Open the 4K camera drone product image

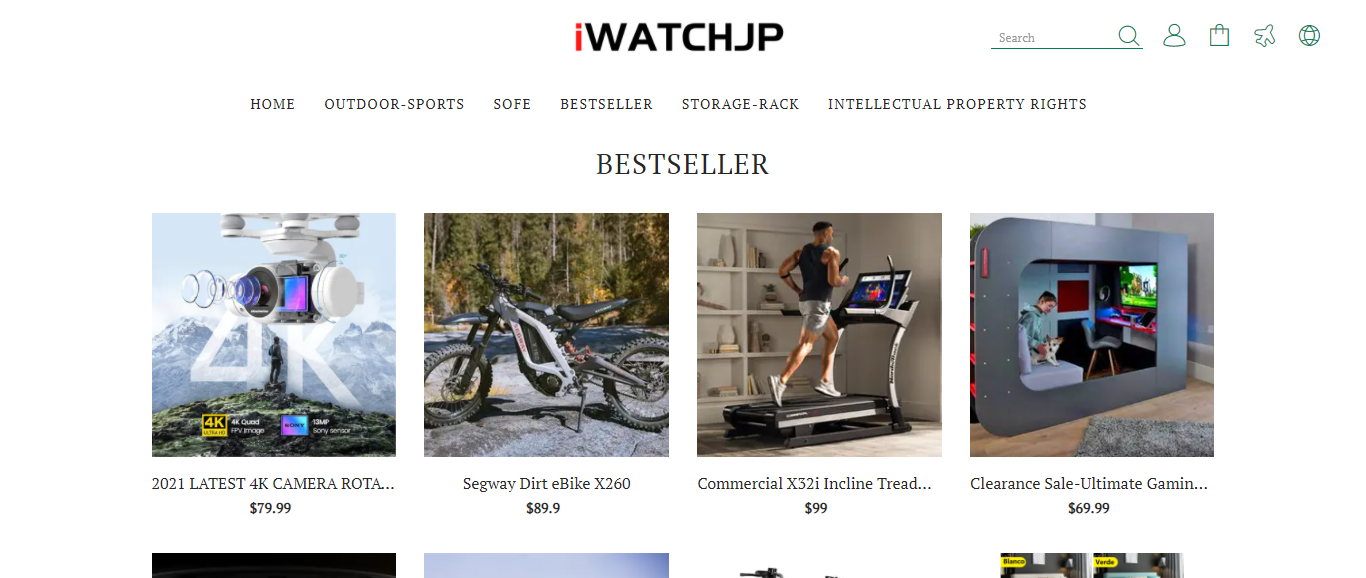tap(274, 335)
